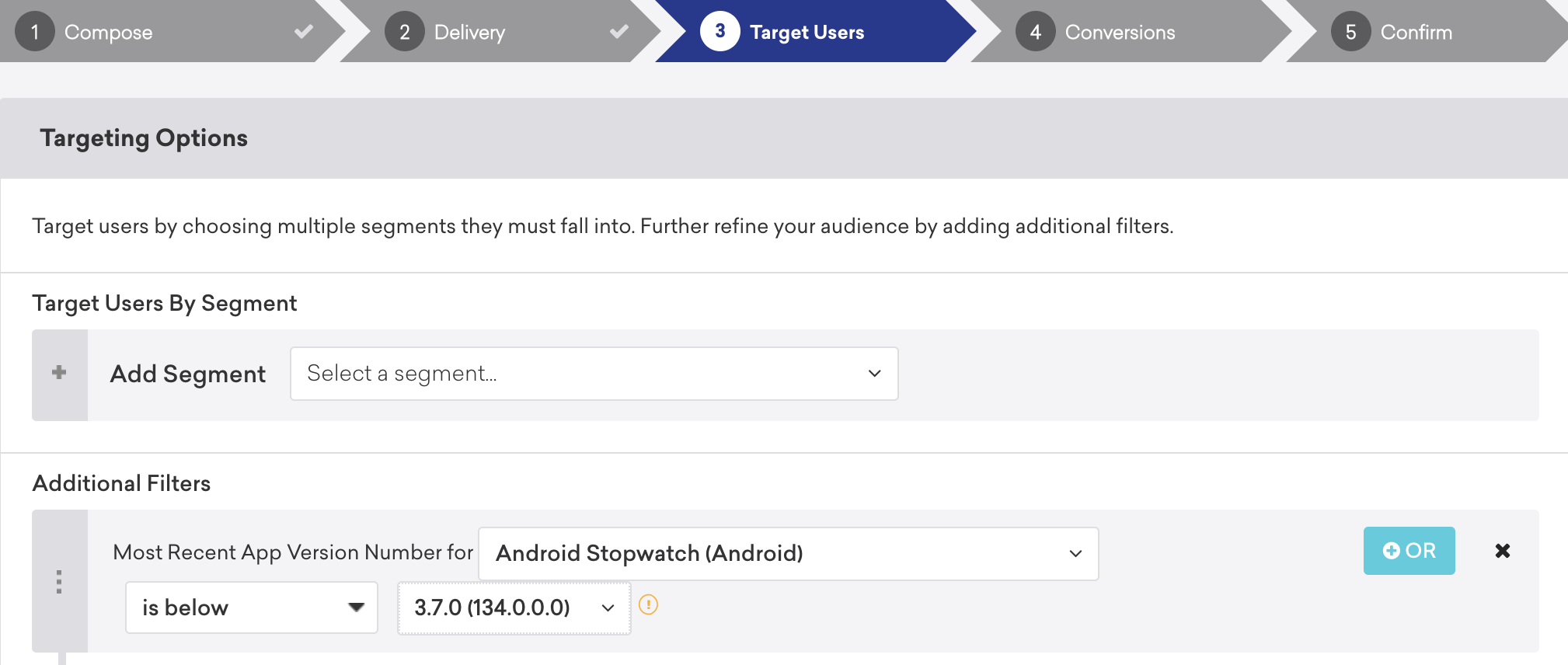Click the orange warning icon next to version

tap(648, 604)
